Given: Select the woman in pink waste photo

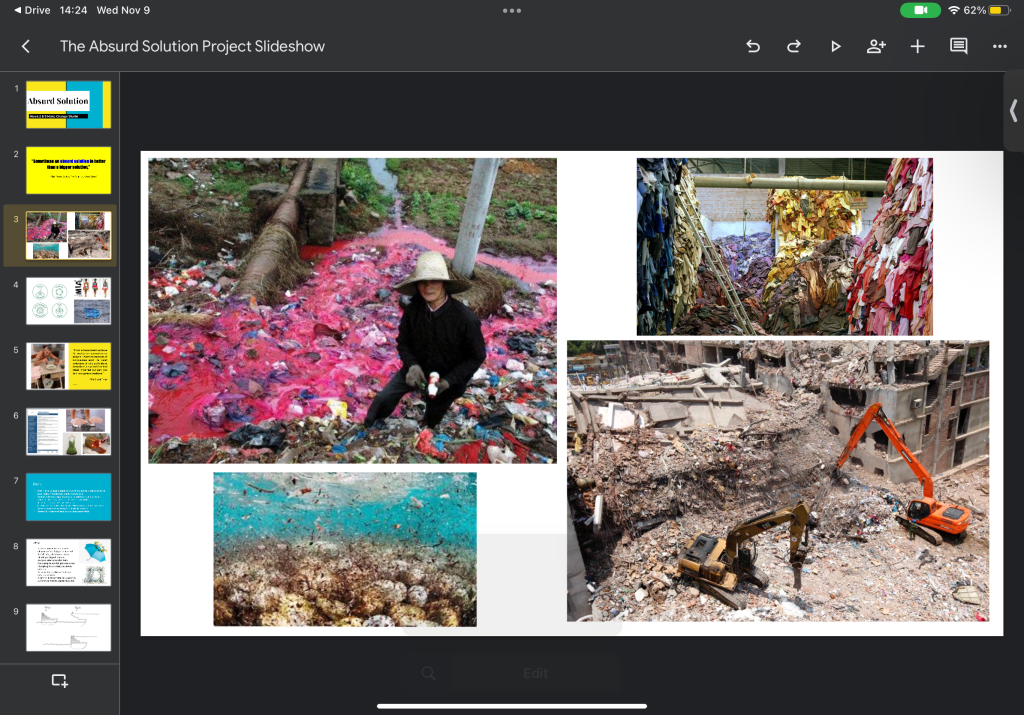Looking at the screenshot, I should pyautogui.click(x=352, y=310).
